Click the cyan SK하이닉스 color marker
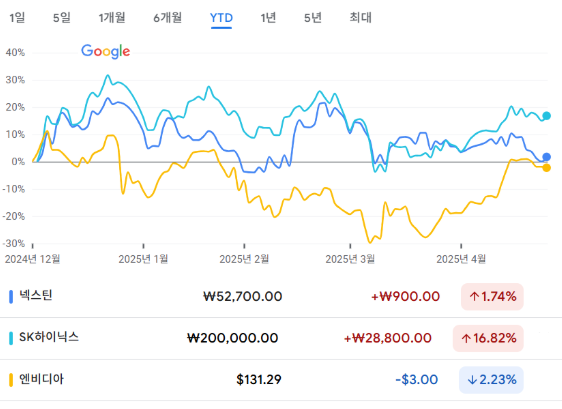This screenshot has width=562, height=409. tap(11, 338)
